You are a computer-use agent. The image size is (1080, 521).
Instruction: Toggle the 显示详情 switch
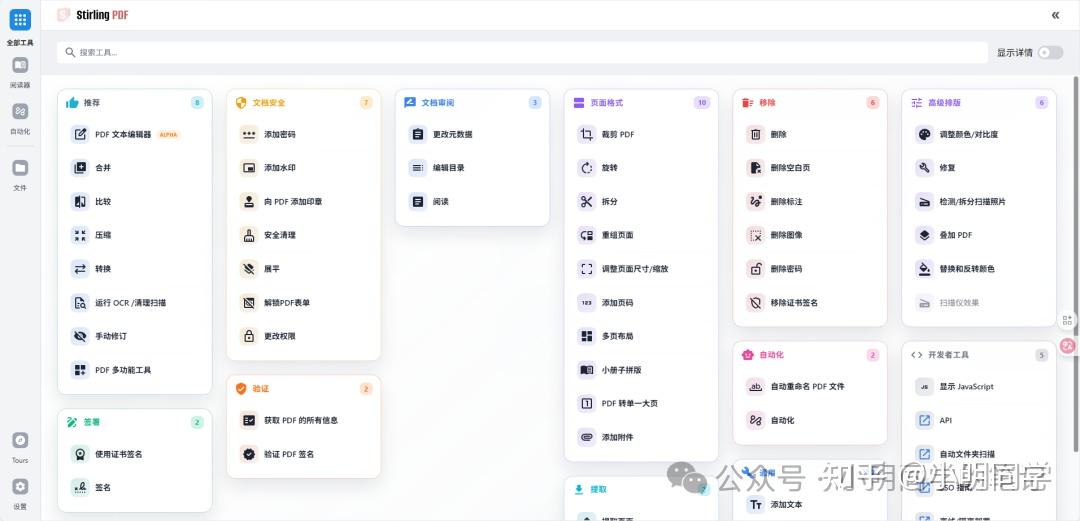pos(1050,52)
